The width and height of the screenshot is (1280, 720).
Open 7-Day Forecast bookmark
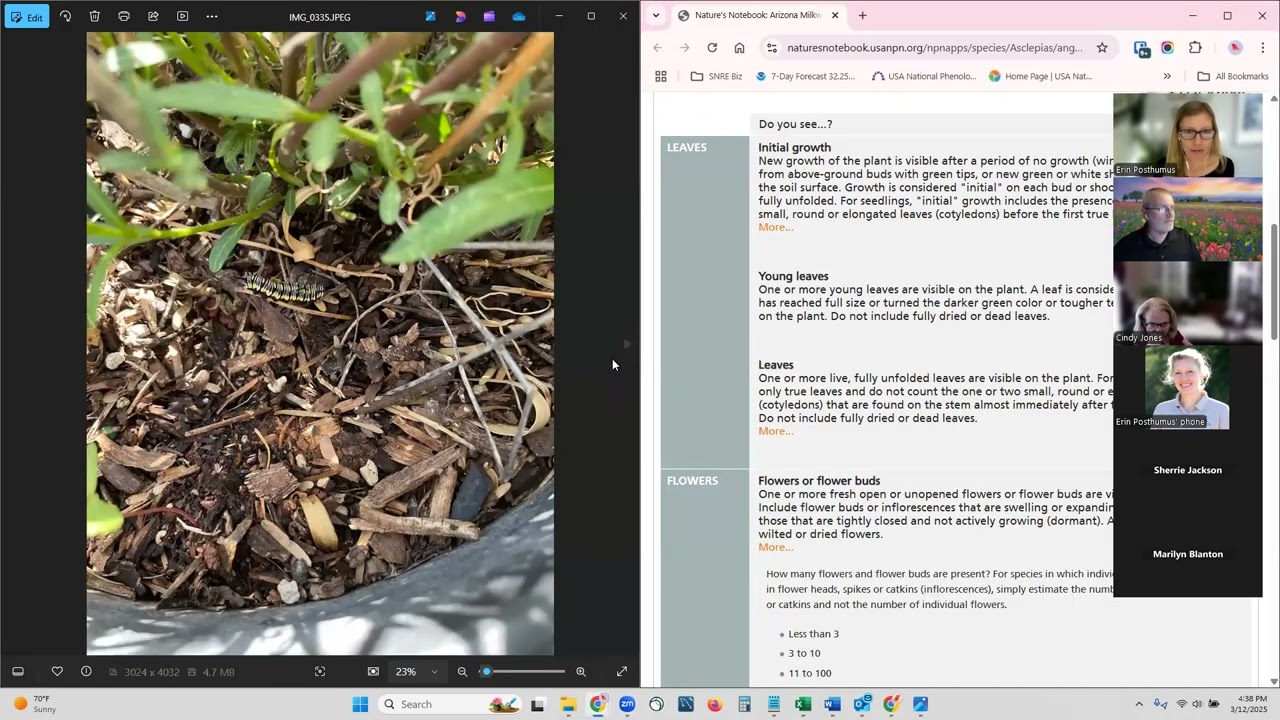[806, 76]
